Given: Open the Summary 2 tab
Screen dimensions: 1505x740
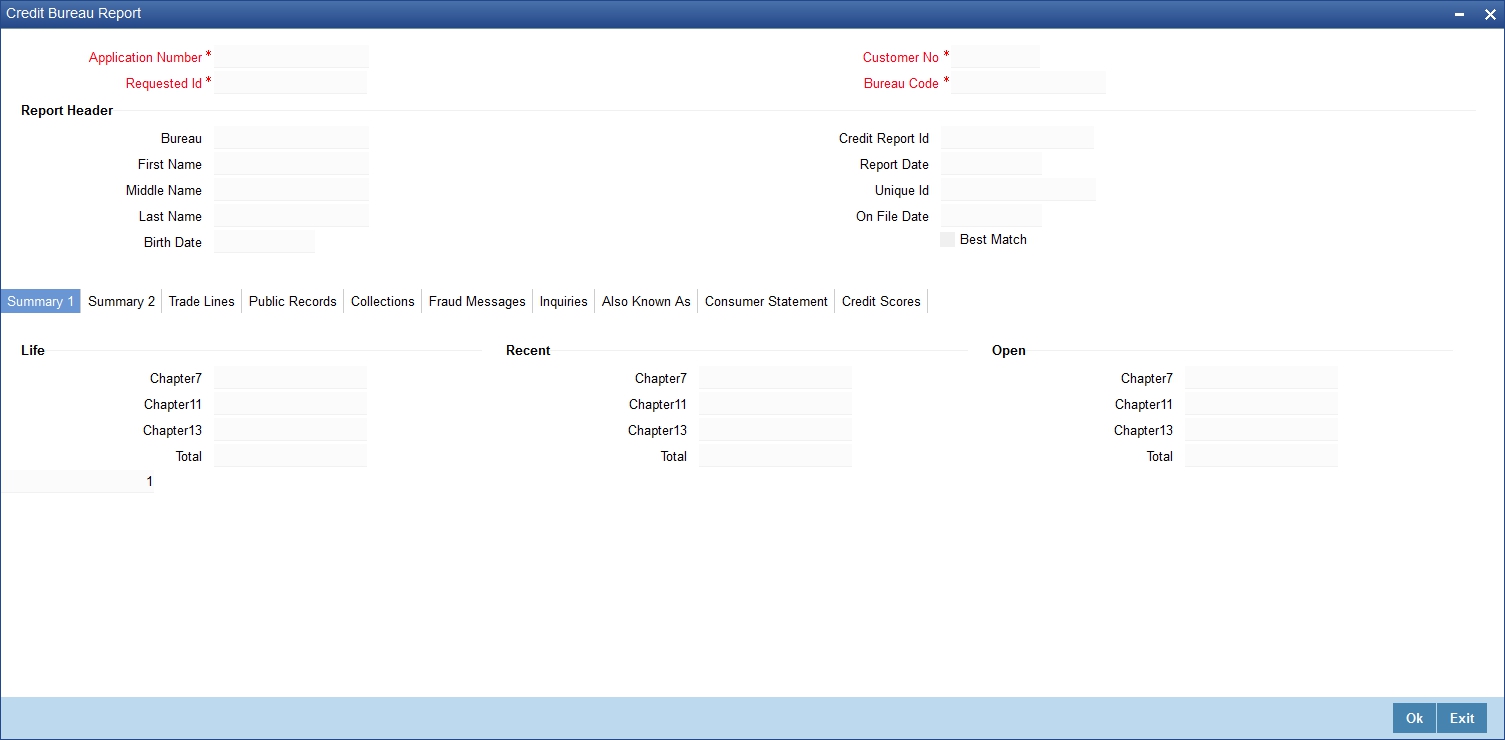Looking at the screenshot, I should [122, 301].
